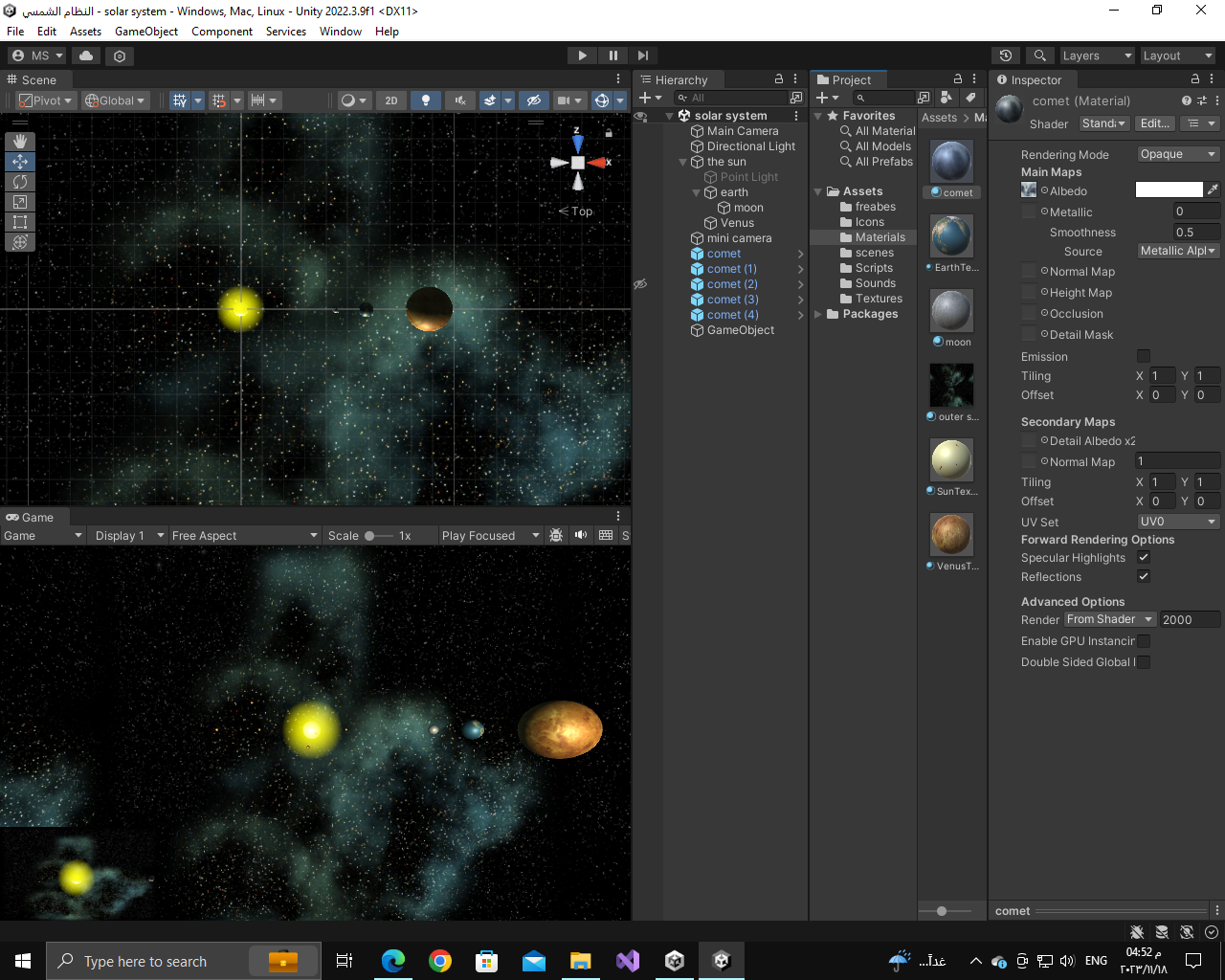Image resolution: width=1225 pixels, height=980 pixels.
Task: Click the Edit button next to Shader
Action: [x=1154, y=122]
